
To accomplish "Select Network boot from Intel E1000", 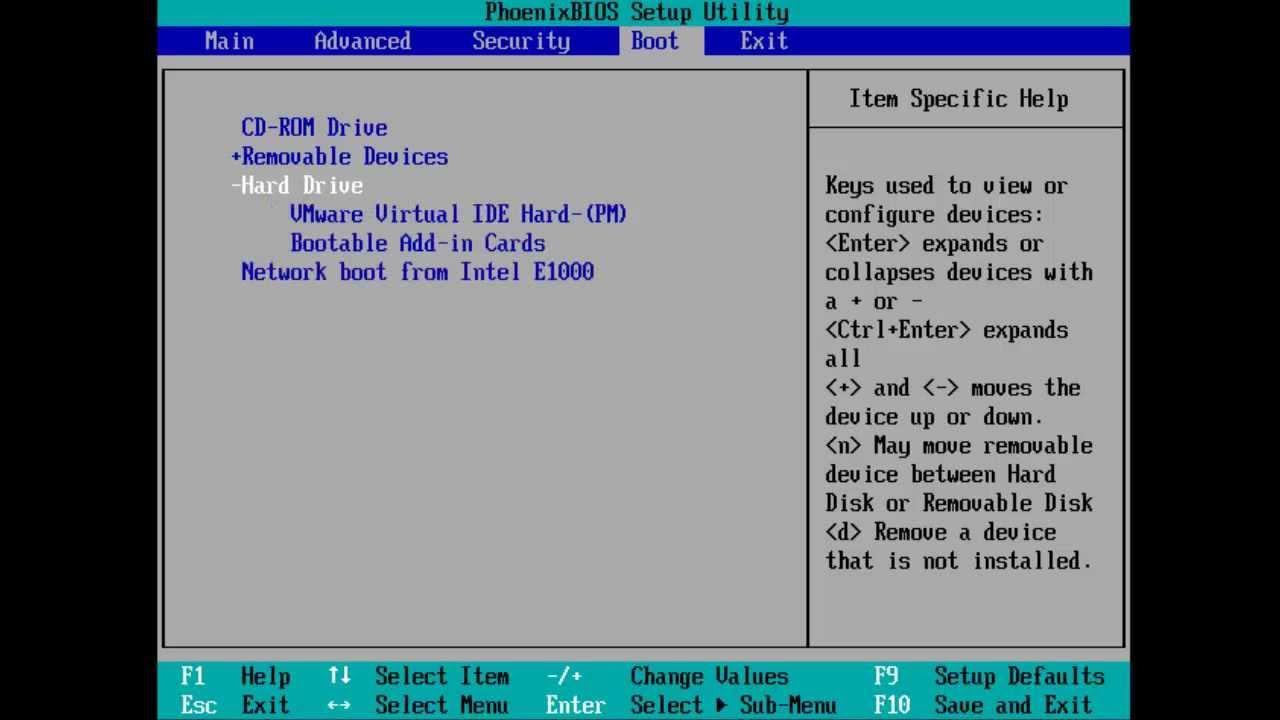I will coord(418,272).
